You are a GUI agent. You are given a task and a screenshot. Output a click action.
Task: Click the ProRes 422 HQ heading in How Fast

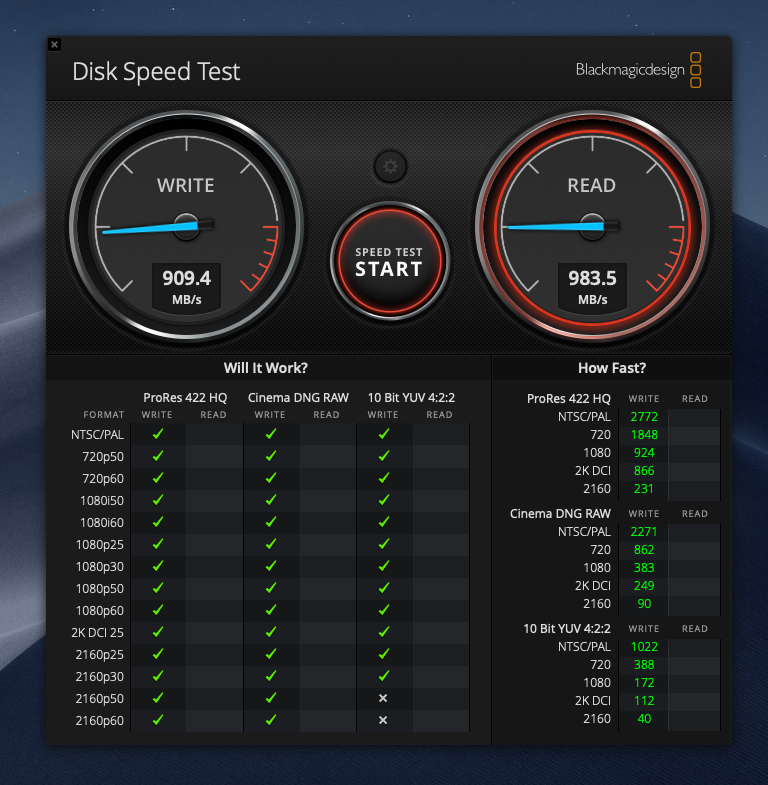(x=569, y=399)
